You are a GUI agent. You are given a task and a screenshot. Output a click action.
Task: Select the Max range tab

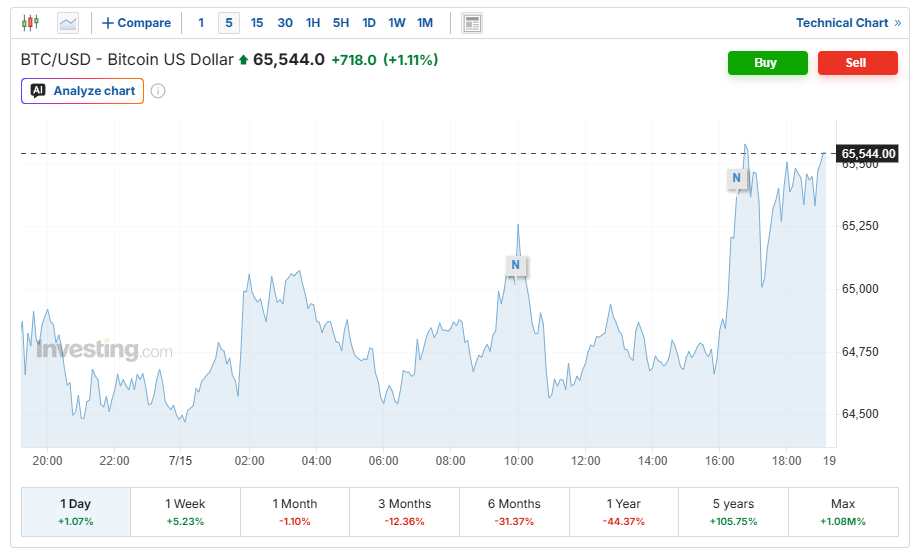click(x=843, y=512)
